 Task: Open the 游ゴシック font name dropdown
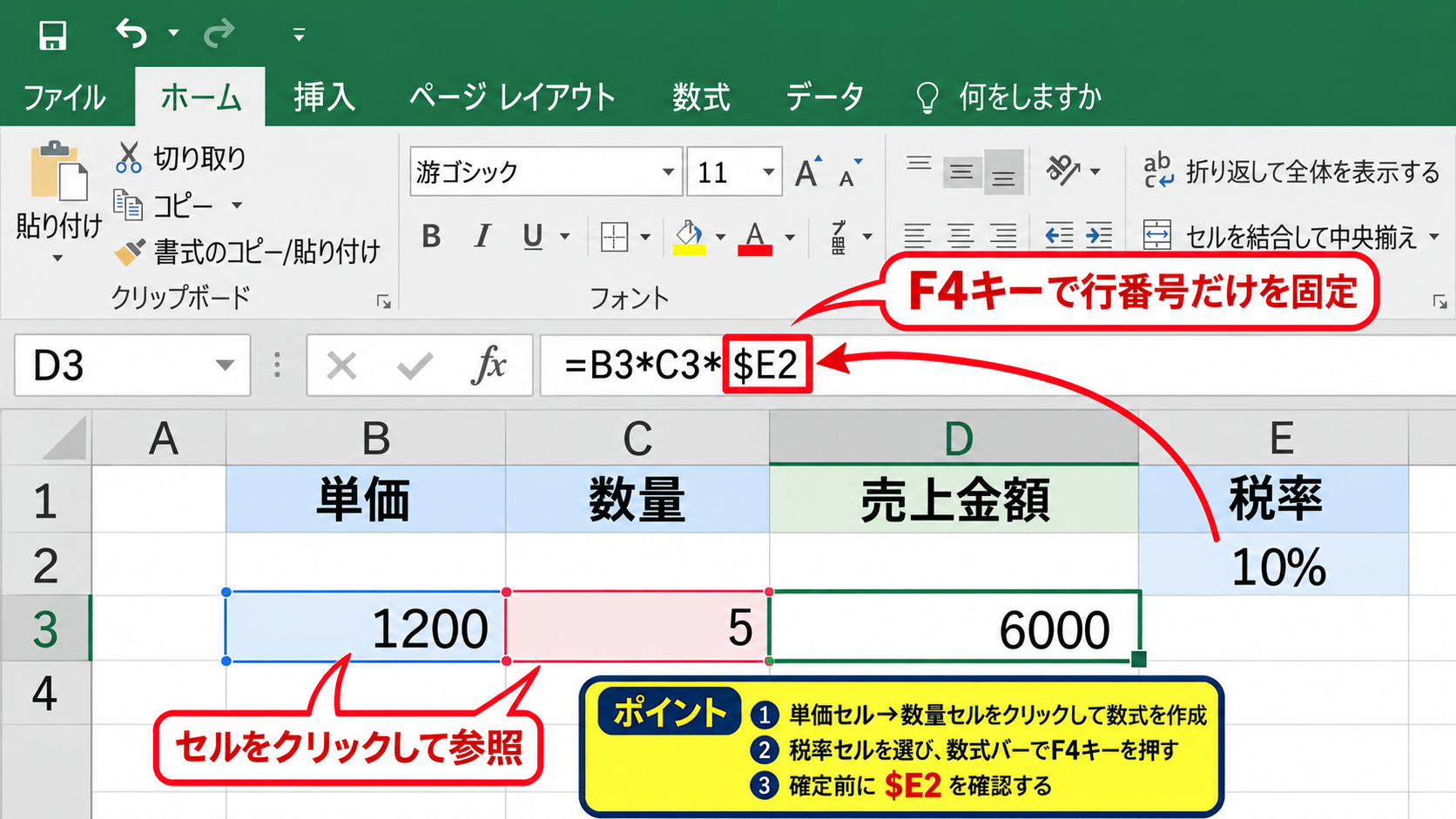coord(668,171)
